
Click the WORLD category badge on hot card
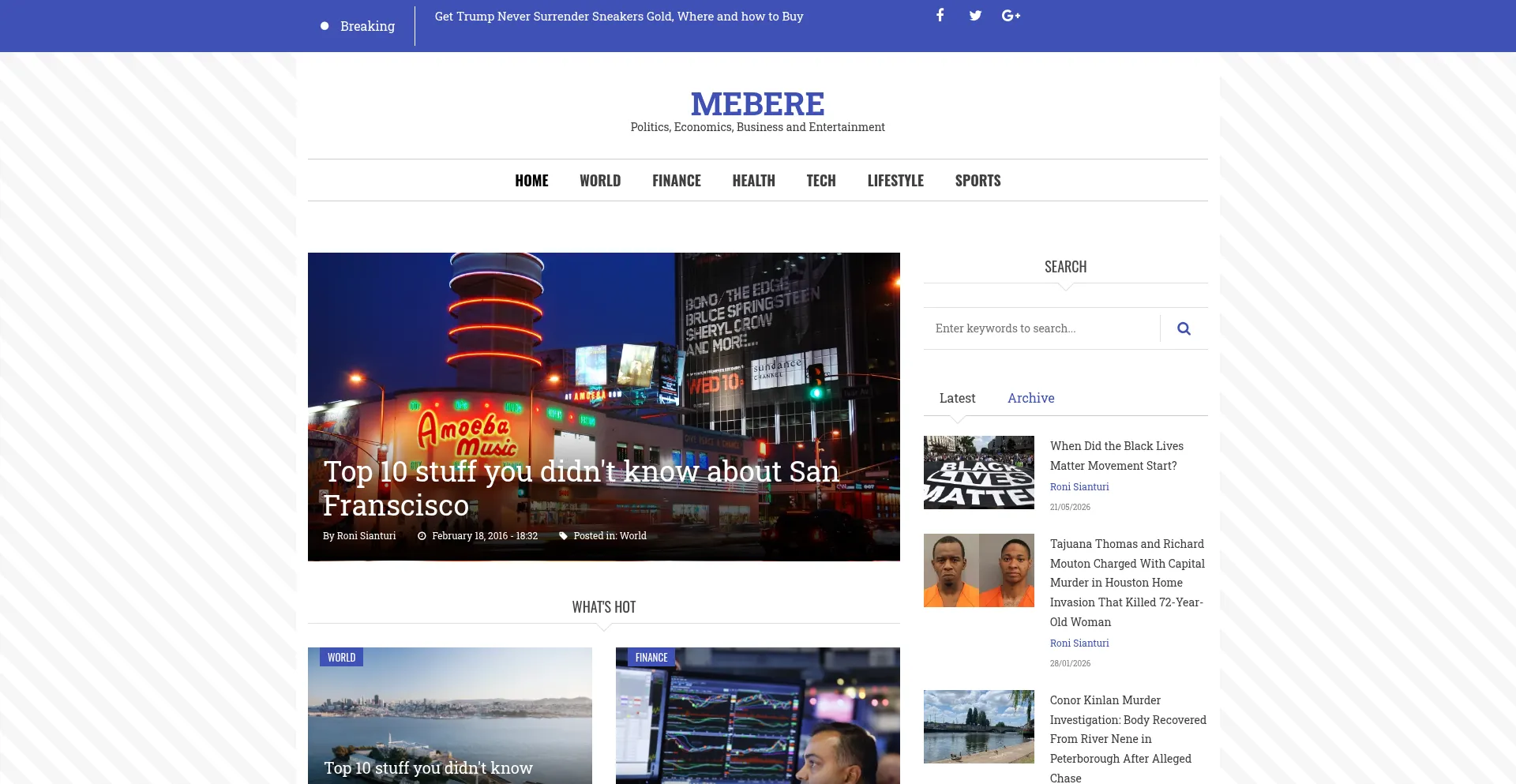click(341, 657)
